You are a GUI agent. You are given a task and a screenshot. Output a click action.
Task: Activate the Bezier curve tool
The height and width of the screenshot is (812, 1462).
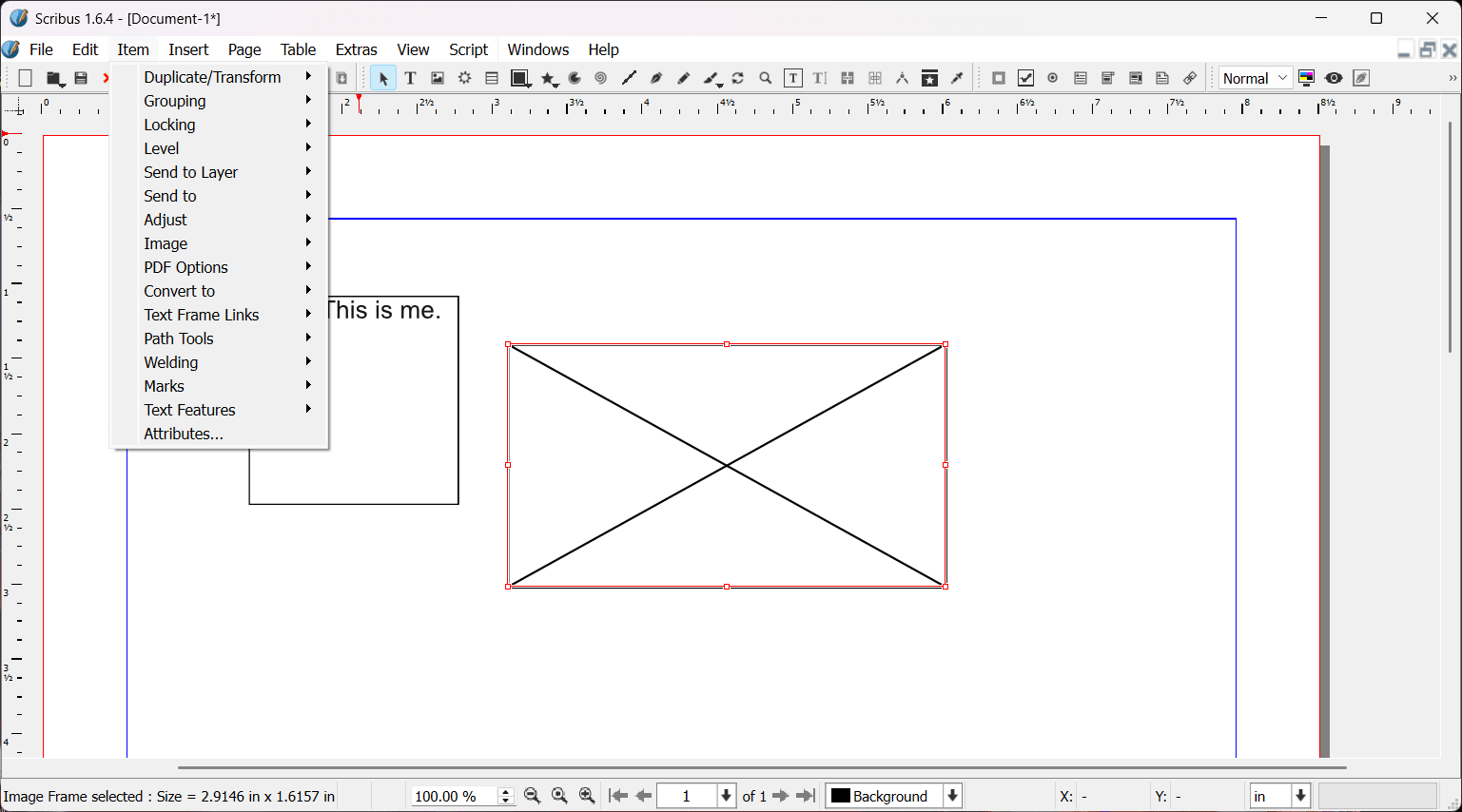coord(656,79)
